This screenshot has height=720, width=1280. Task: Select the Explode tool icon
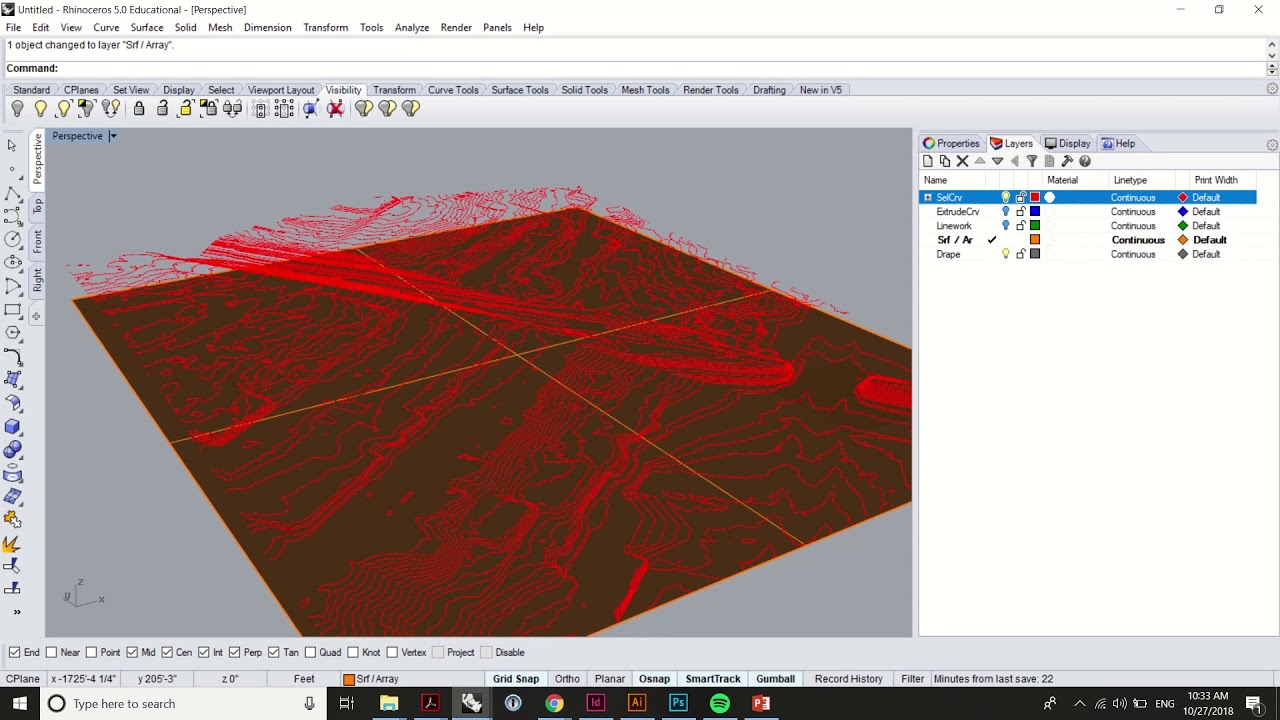(13, 544)
